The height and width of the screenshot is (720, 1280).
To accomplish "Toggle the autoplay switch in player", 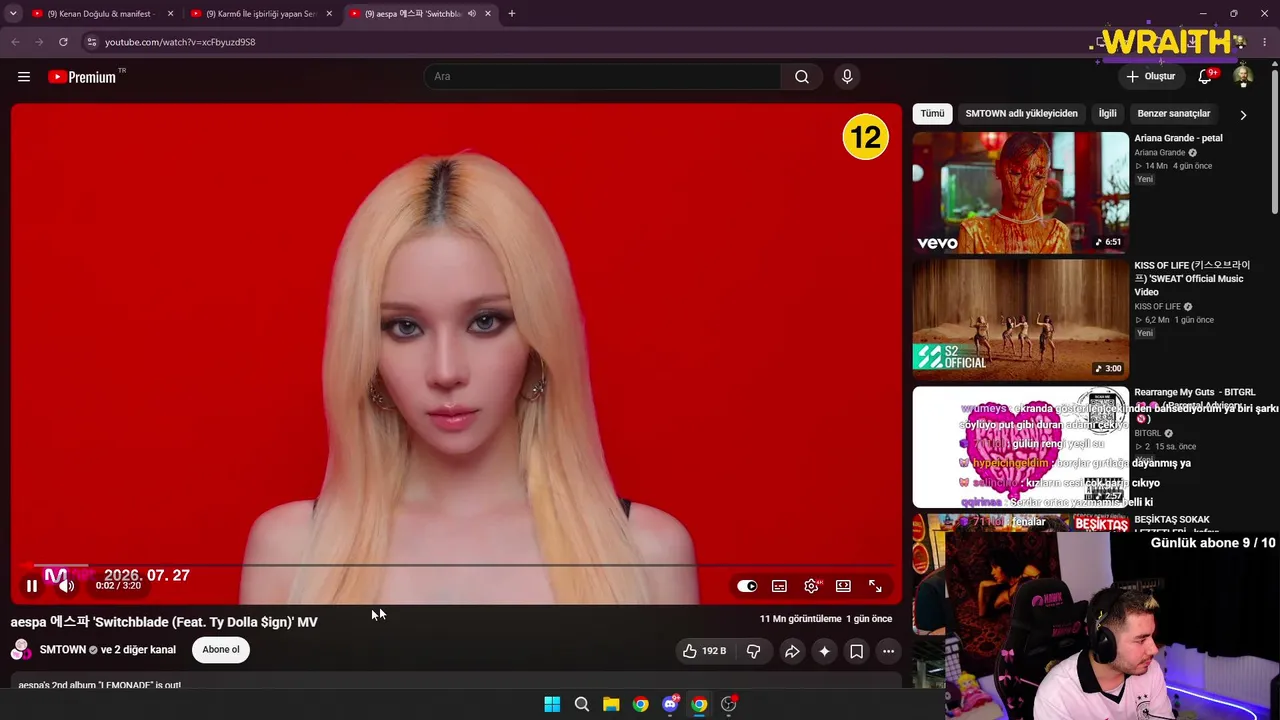I will tap(747, 586).
